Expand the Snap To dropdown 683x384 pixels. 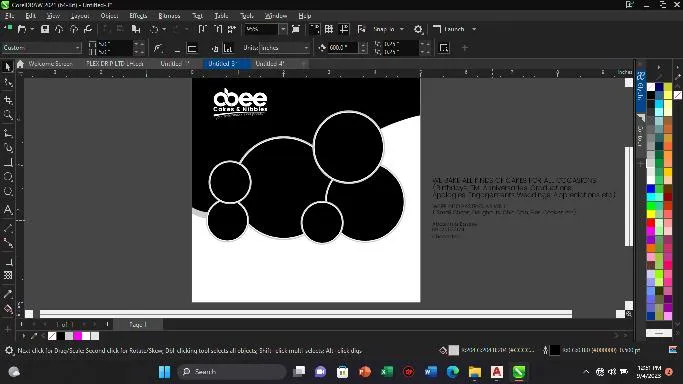coord(402,29)
